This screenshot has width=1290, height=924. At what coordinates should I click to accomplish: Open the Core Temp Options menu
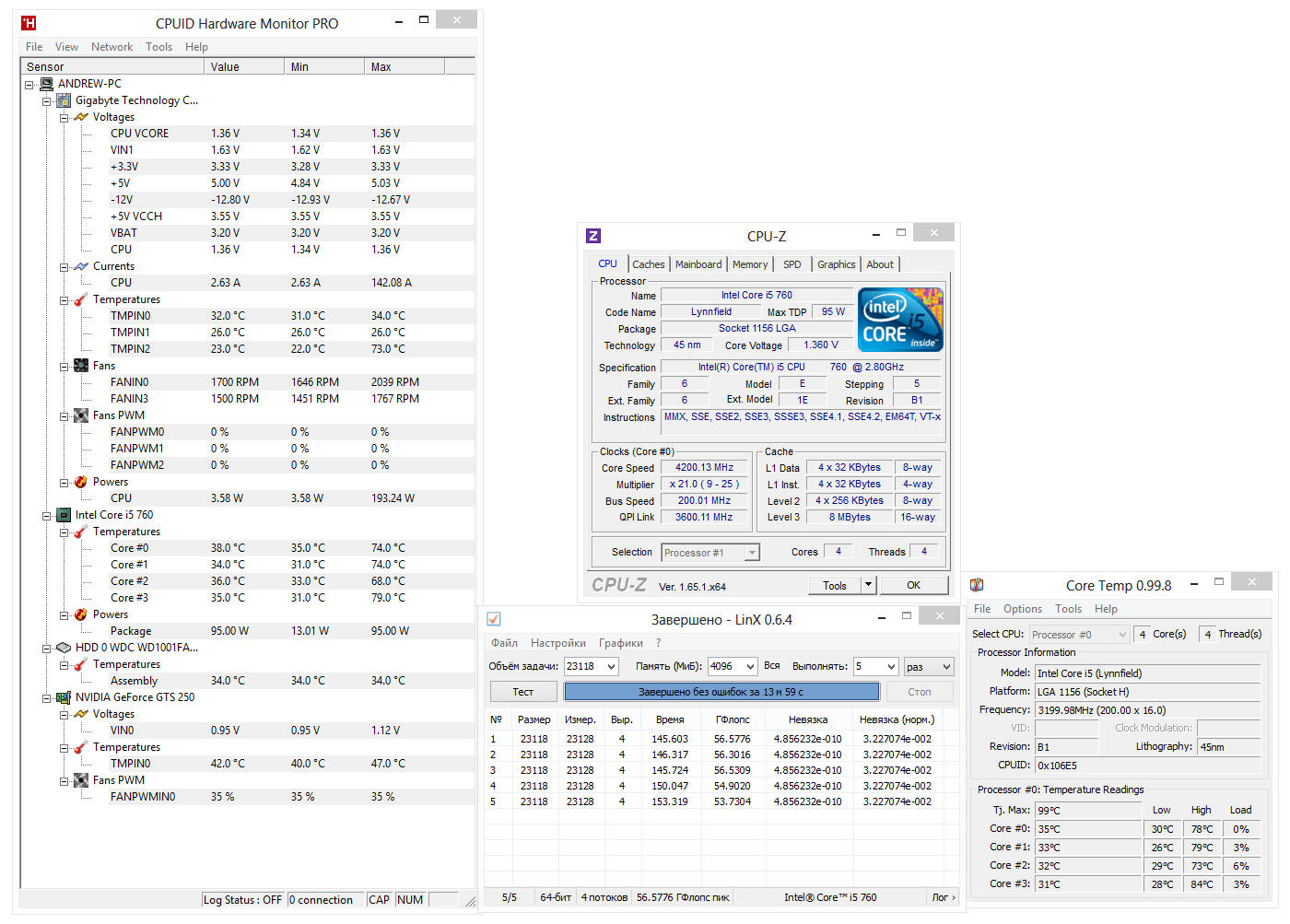1023,609
